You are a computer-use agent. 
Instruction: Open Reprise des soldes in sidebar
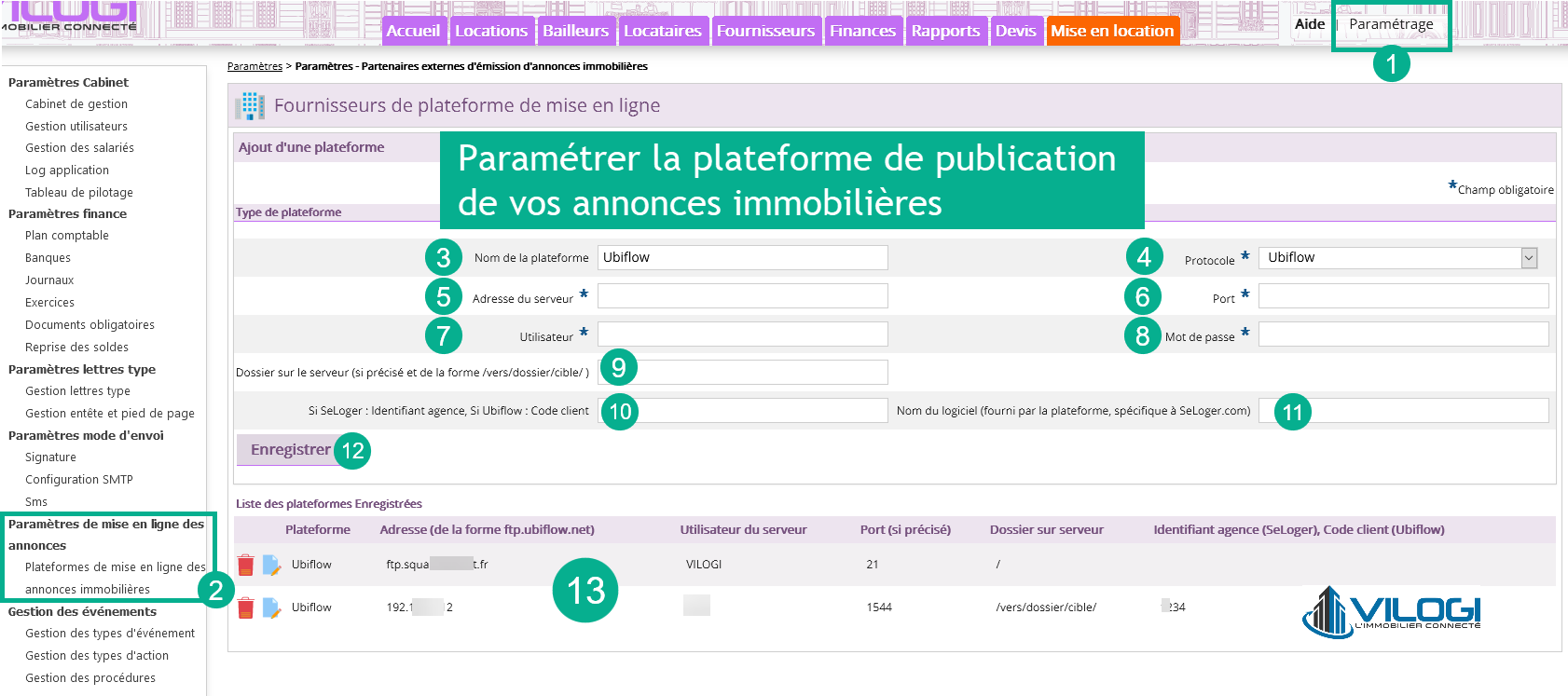click(x=76, y=348)
